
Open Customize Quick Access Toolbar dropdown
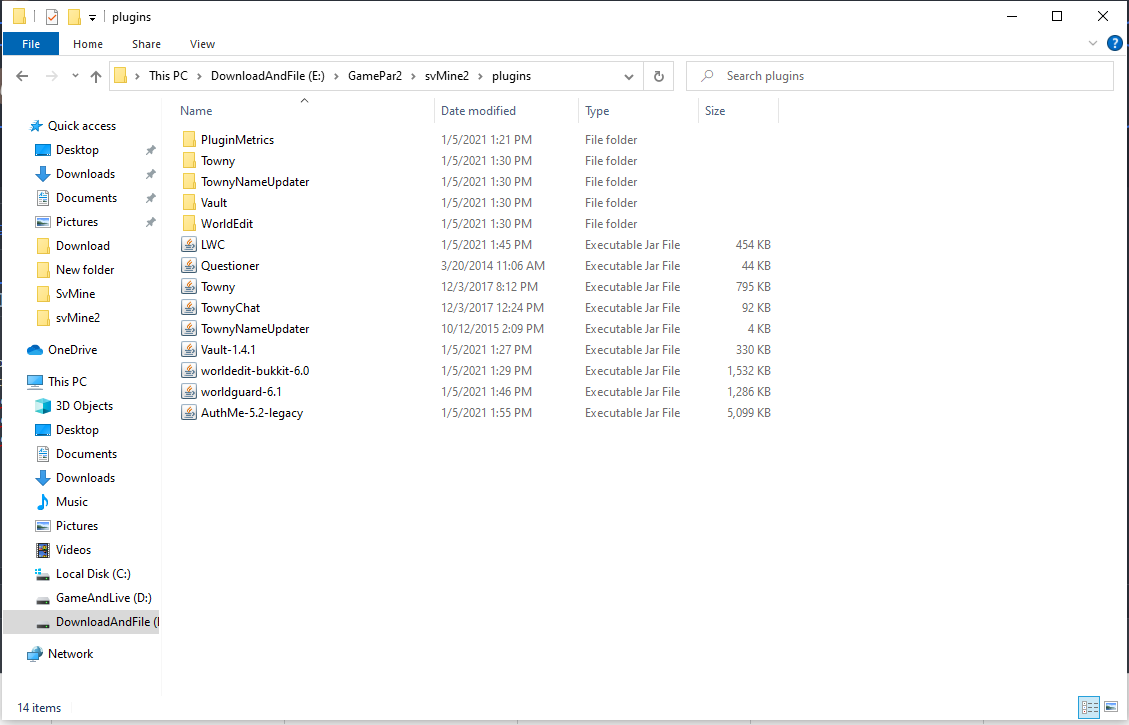[x=92, y=17]
